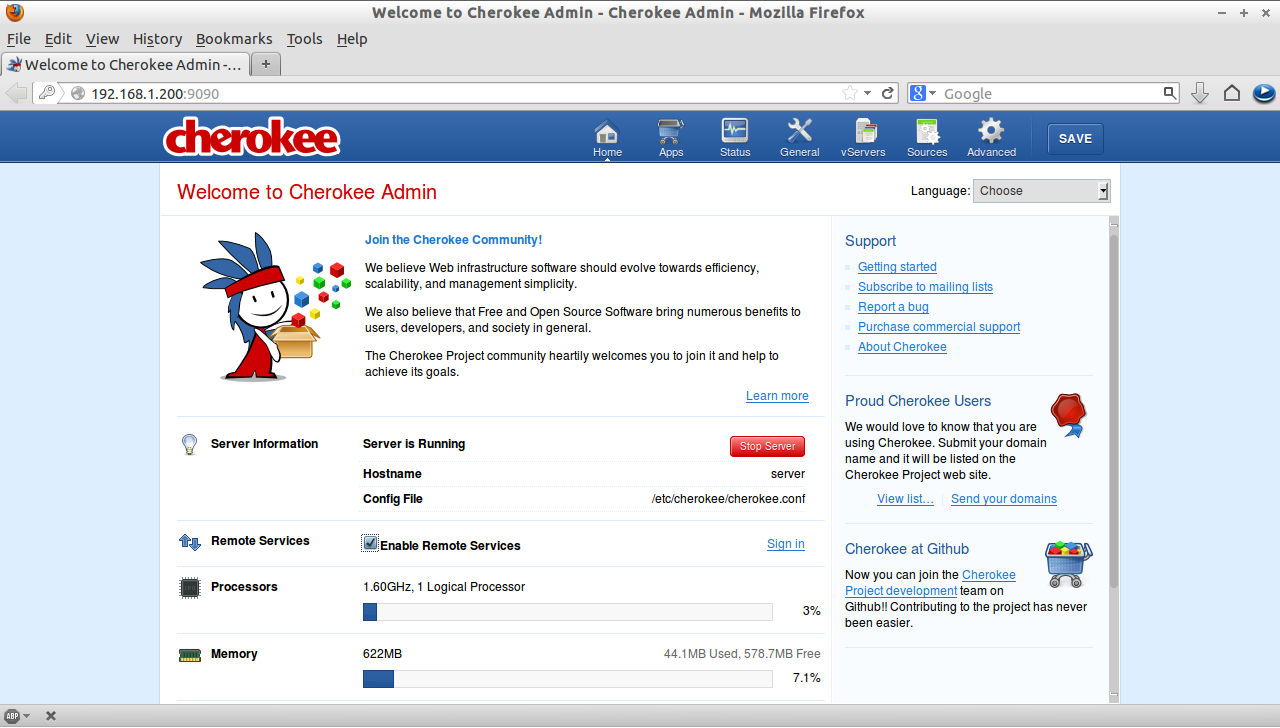This screenshot has height=728, width=1280.
Task: Open the Bookmarks menu
Action: click(234, 39)
